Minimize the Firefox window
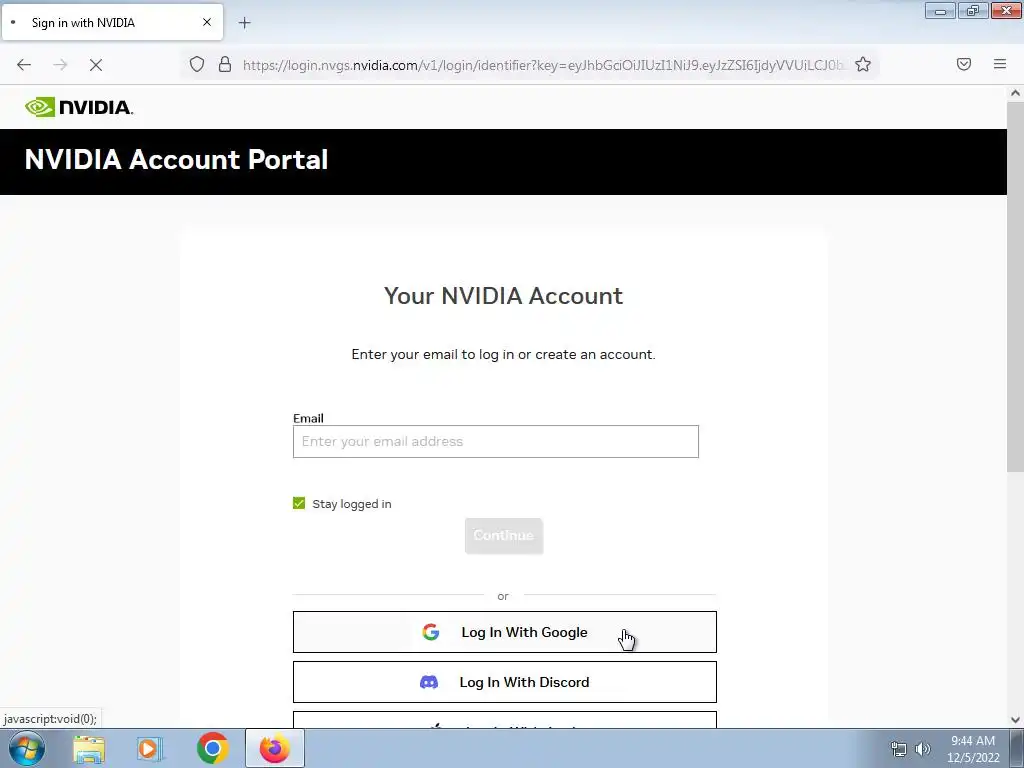Viewport: 1024px width, 768px height. click(x=940, y=11)
